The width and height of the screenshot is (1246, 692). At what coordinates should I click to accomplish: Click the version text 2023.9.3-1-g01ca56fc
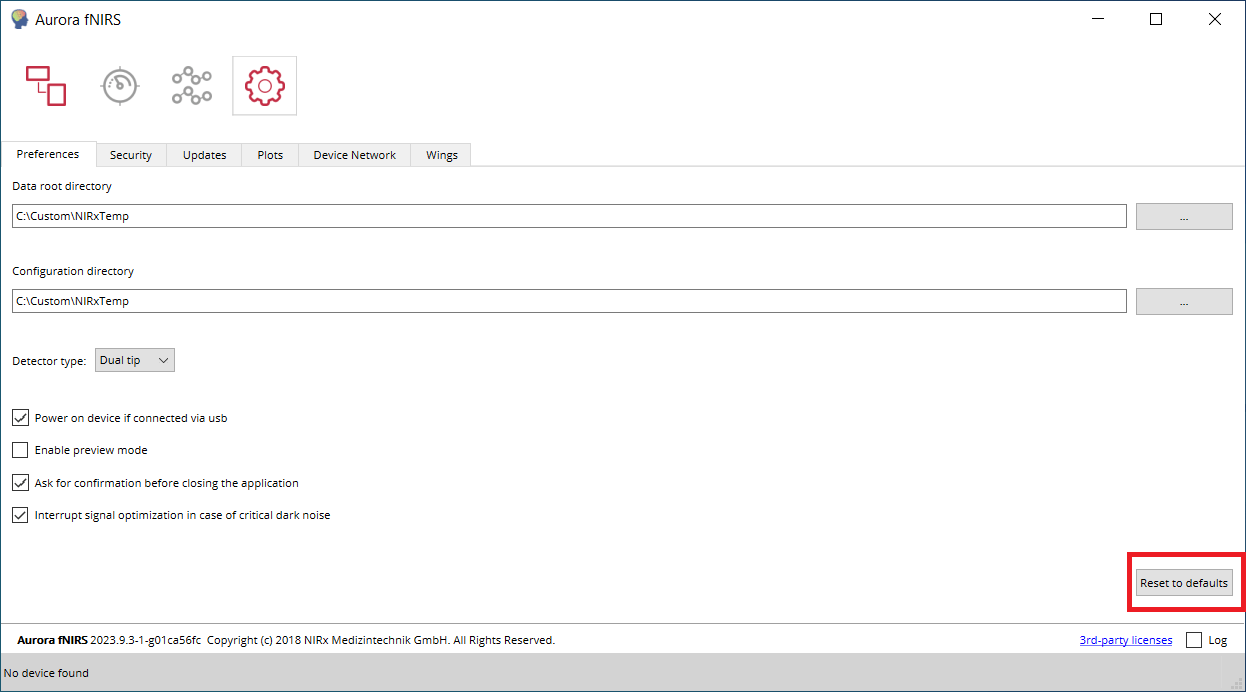coord(146,640)
